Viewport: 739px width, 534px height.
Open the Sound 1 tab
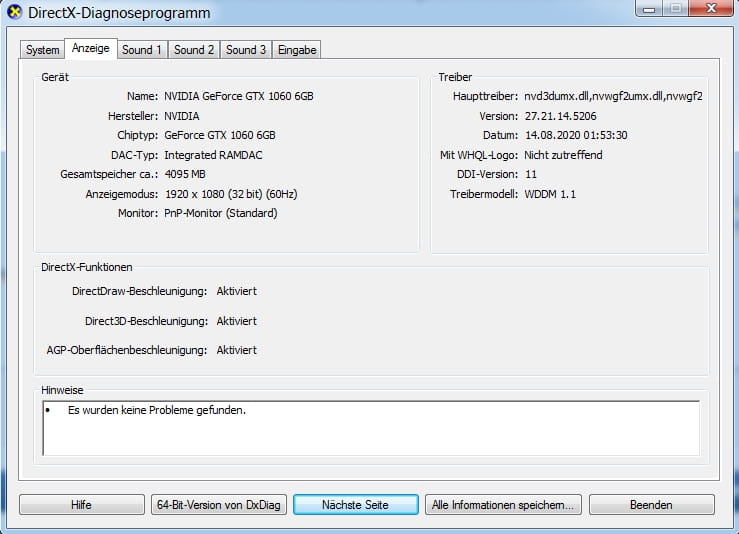(x=142, y=50)
